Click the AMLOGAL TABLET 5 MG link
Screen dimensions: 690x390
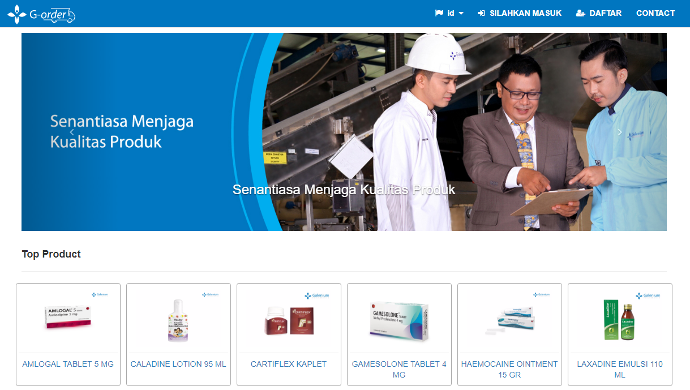[x=68, y=364]
